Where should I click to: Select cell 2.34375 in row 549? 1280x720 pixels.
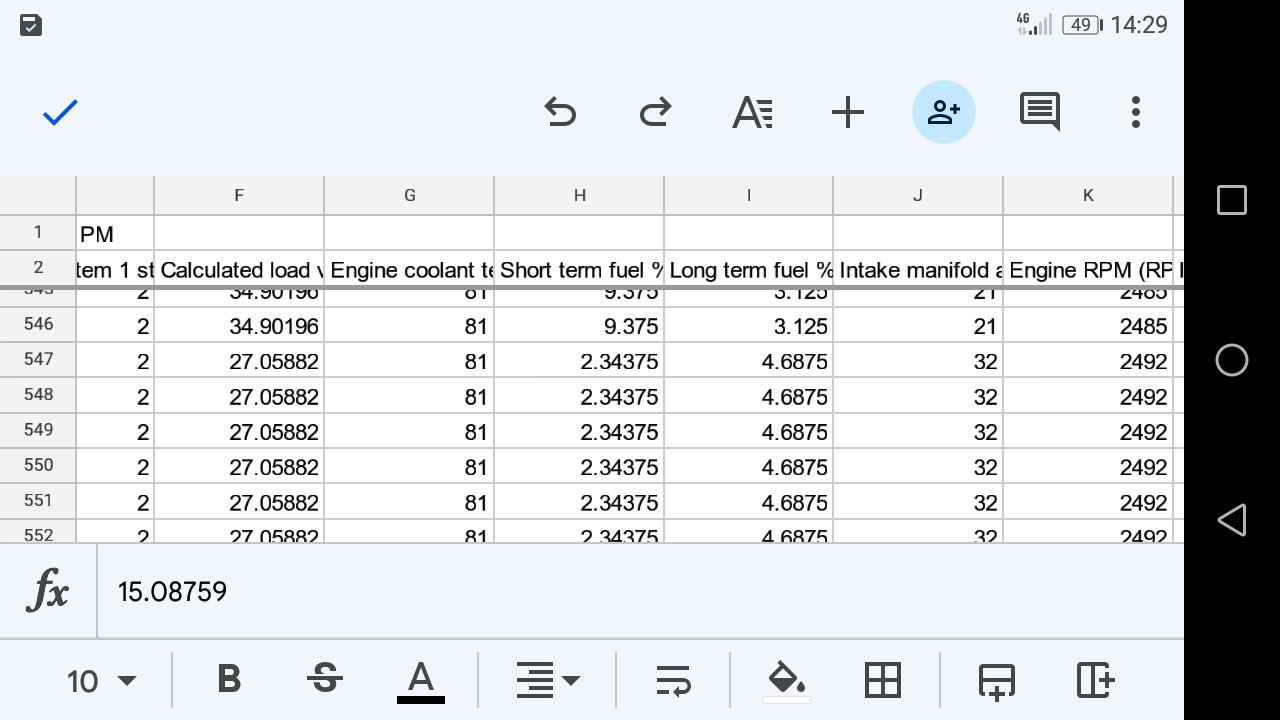click(x=579, y=431)
